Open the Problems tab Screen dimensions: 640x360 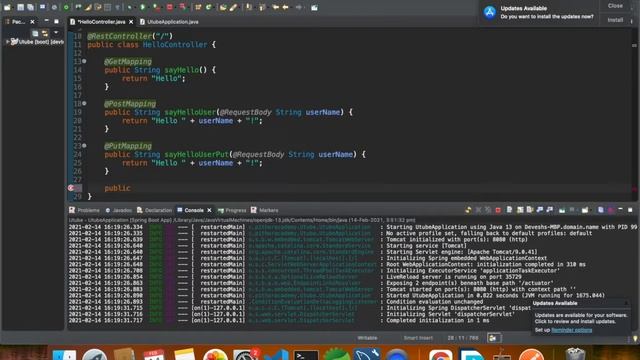tap(84, 210)
